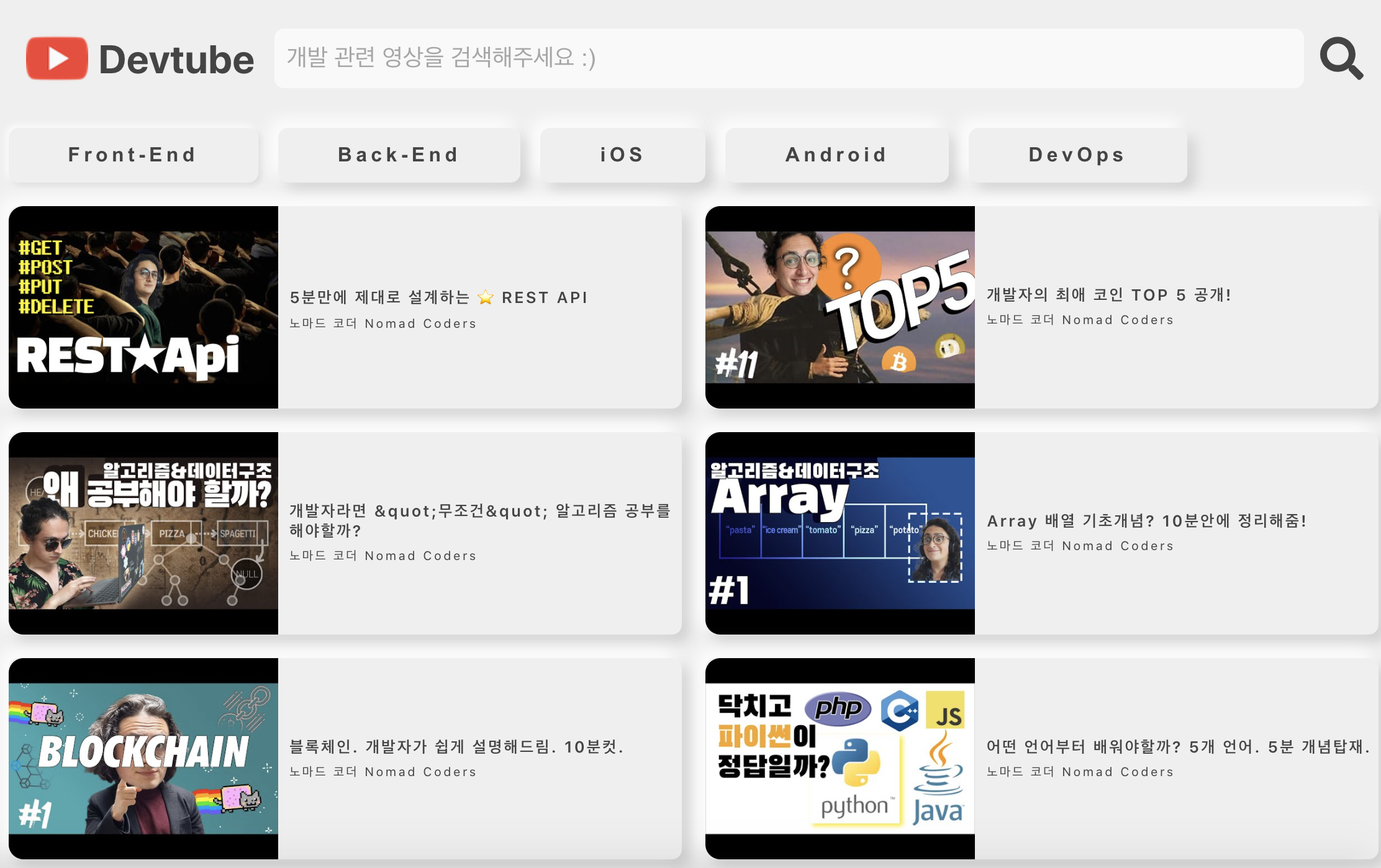Click the Devtube title text

[x=176, y=60]
